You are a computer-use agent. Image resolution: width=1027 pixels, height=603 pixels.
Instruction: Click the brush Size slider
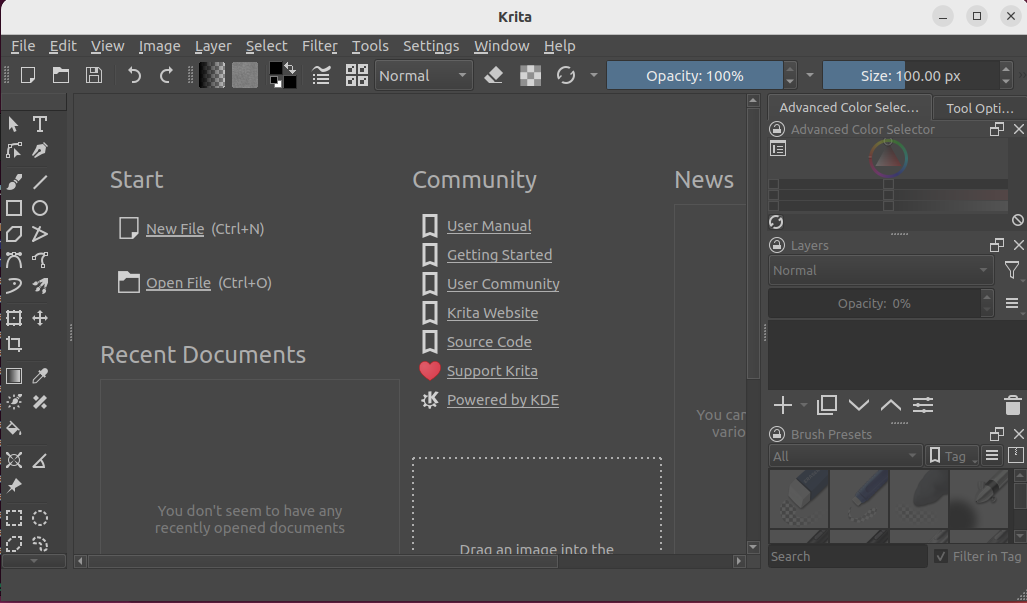click(911, 75)
